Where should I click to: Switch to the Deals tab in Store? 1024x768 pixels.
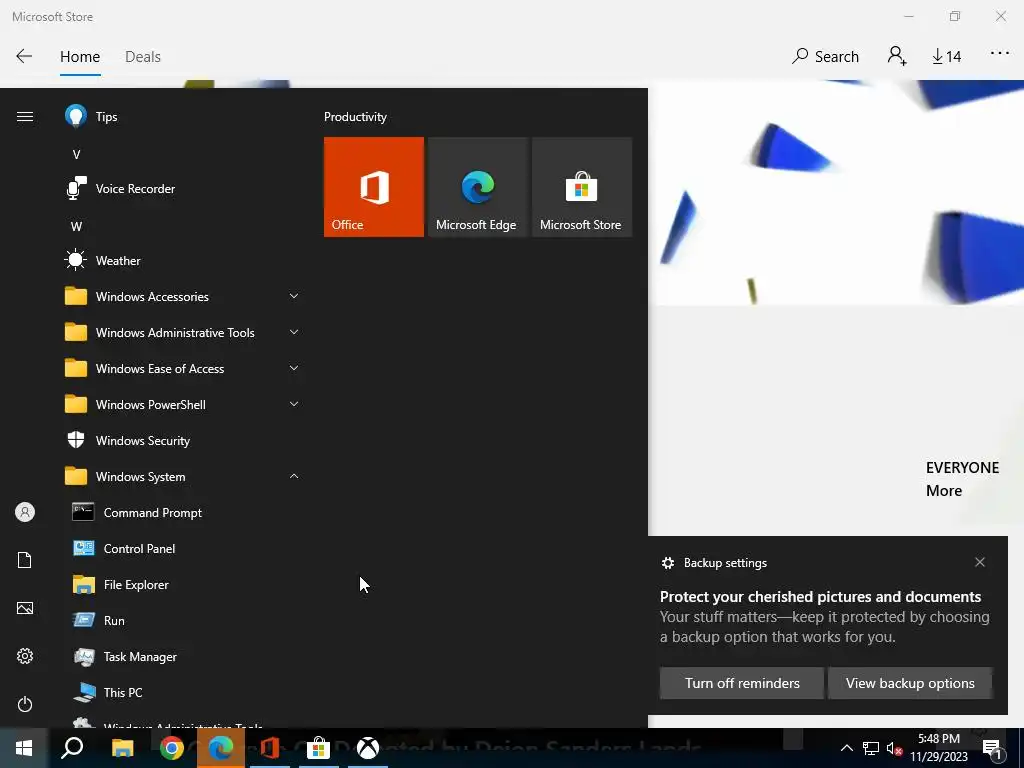click(143, 57)
